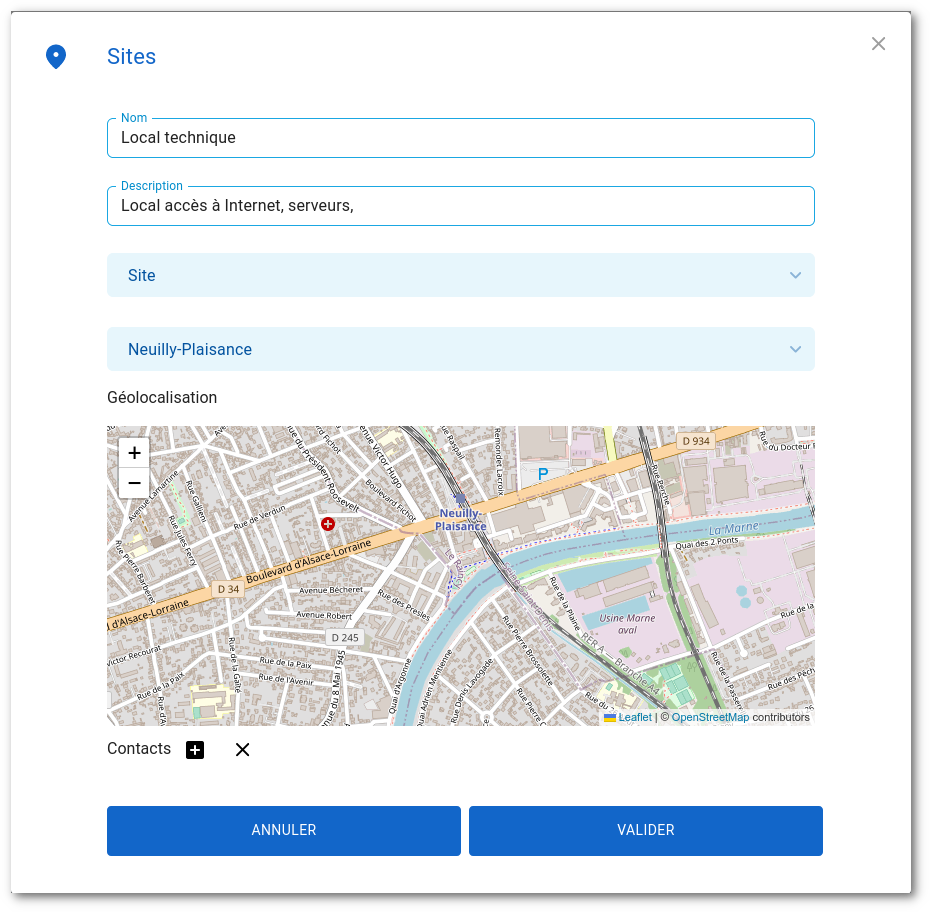Click the La Marne river on the map
The width and height of the screenshot is (930, 912).
pyautogui.click(x=733, y=529)
